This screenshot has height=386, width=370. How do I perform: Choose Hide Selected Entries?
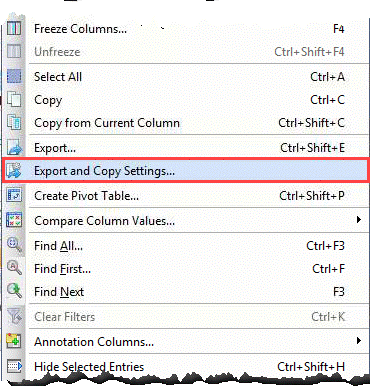[186, 367]
